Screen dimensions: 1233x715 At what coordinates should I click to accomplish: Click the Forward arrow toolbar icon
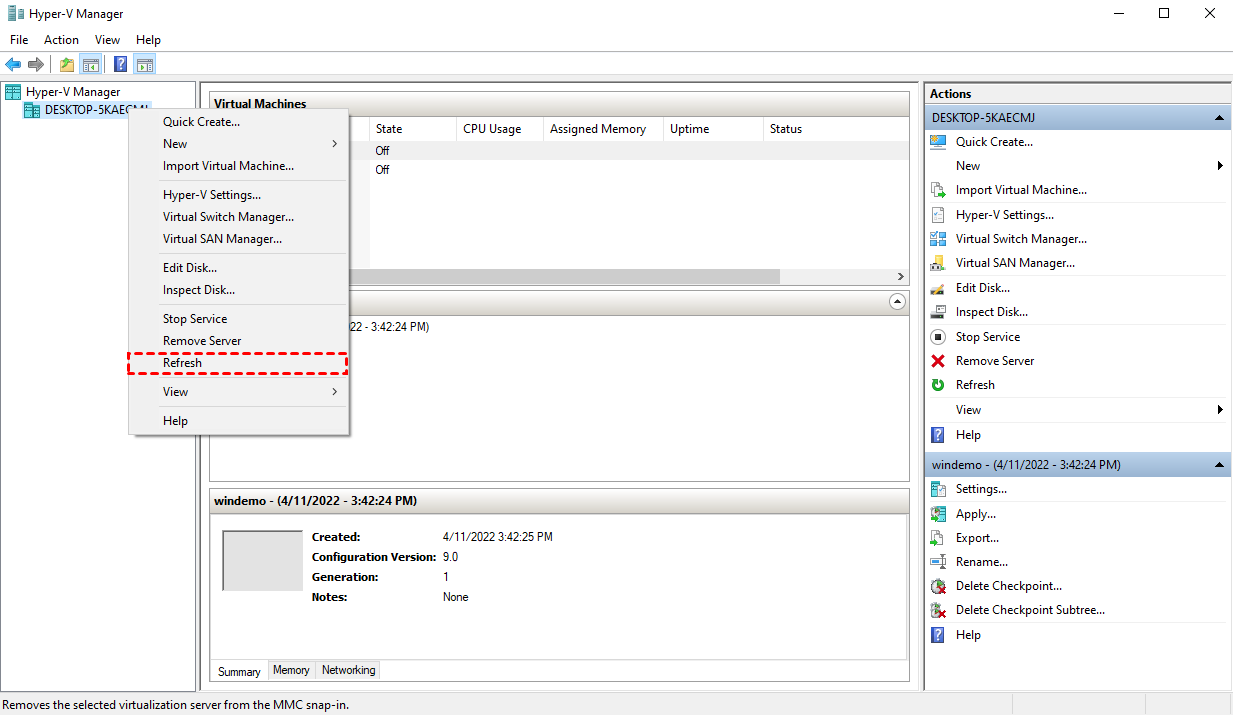(x=36, y=65)
